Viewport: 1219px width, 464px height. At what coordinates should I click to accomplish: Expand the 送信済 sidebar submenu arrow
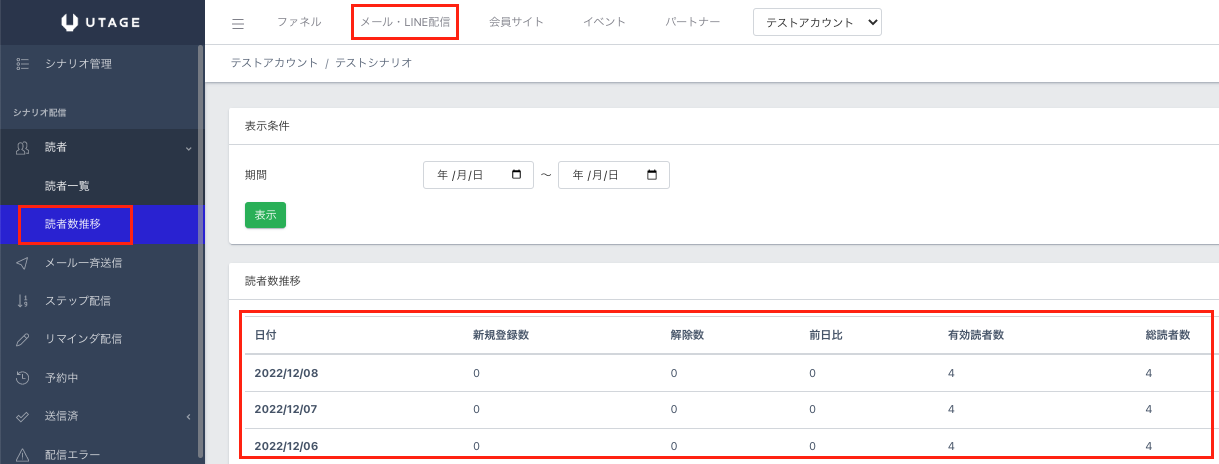point(188,417)
